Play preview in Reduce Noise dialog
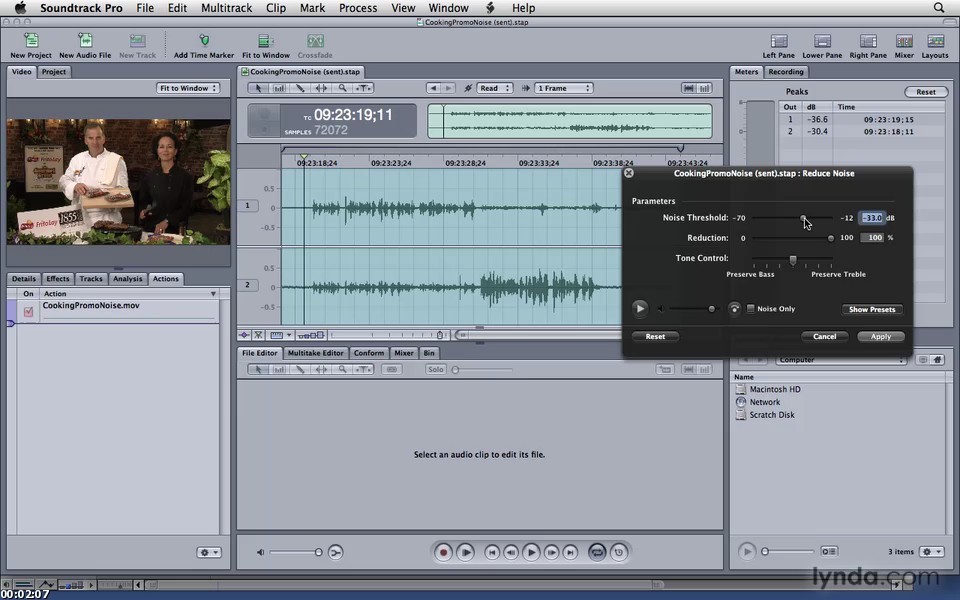Image resolution: width=960 pixels, height=600 pixels. click(x=640, y=309)
